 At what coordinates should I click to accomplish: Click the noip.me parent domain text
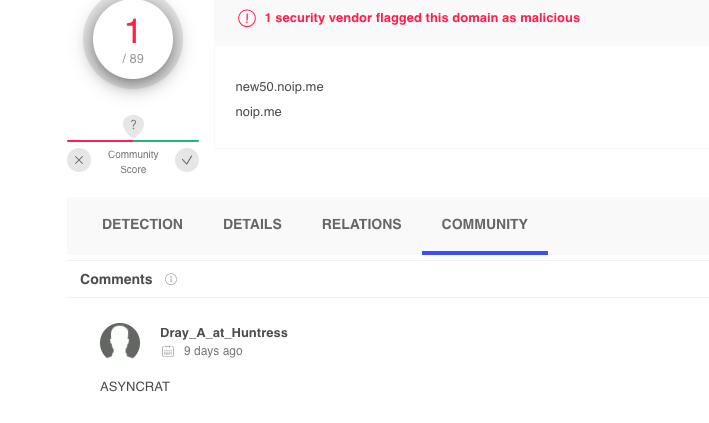258,112
